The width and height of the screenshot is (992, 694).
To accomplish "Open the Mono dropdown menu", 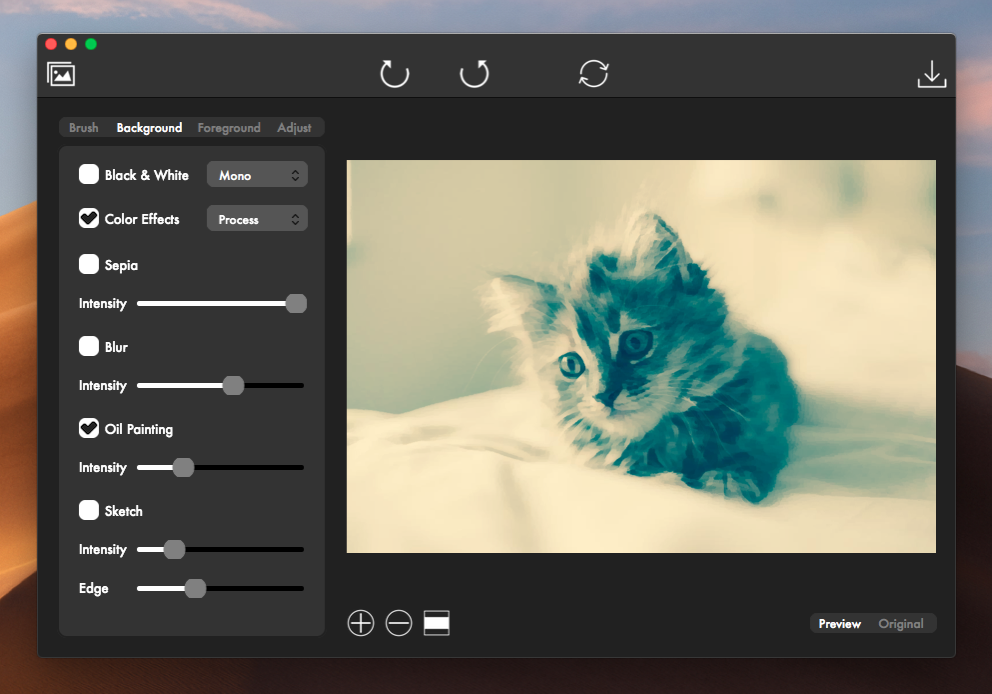I will point(257,175).
